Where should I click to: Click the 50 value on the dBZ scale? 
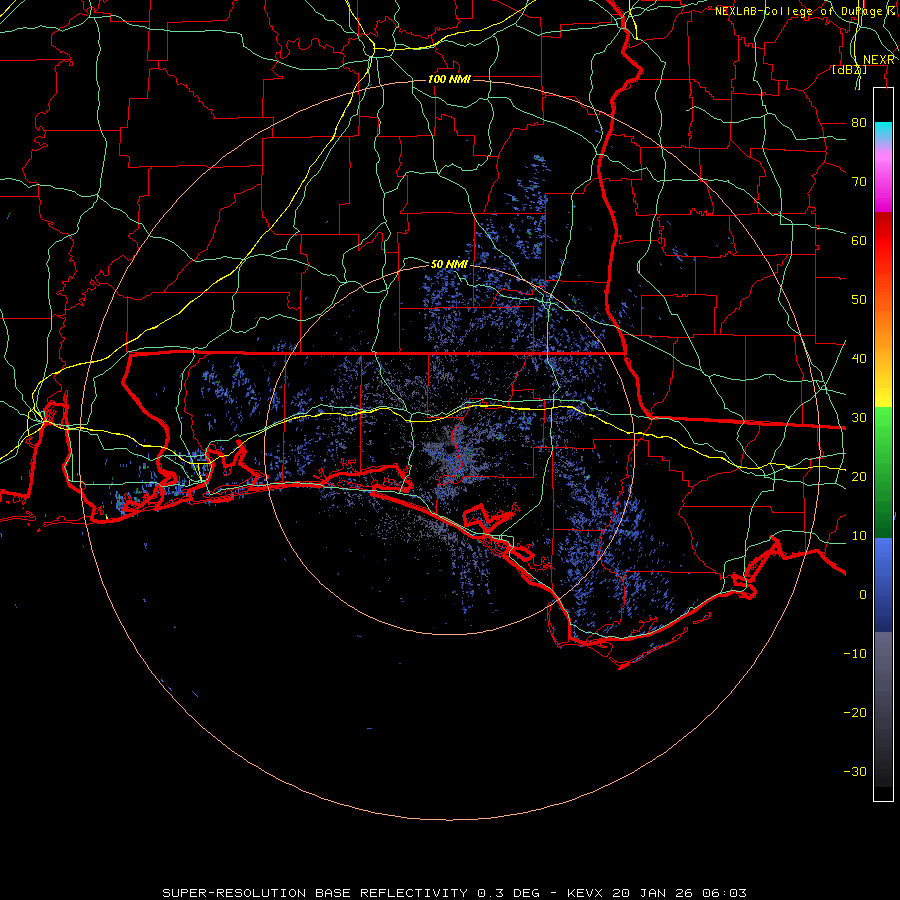[x=859, y=300]
